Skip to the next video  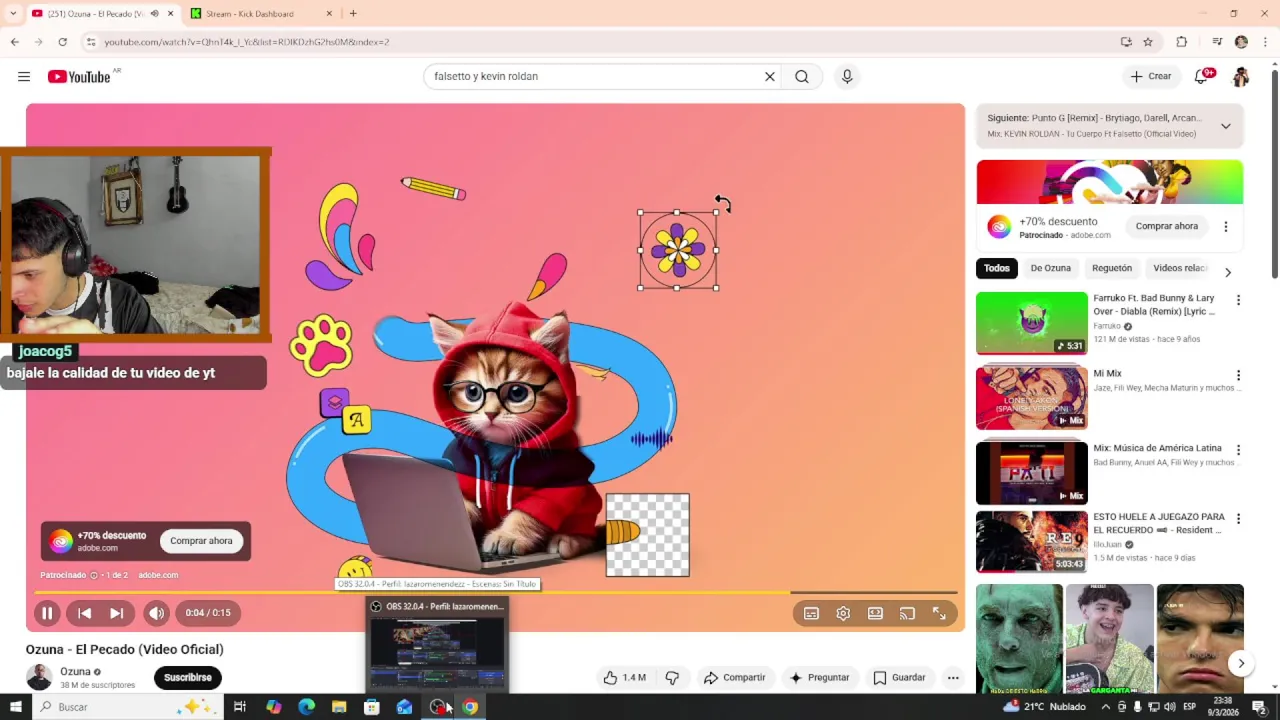(x=117, y=613)
